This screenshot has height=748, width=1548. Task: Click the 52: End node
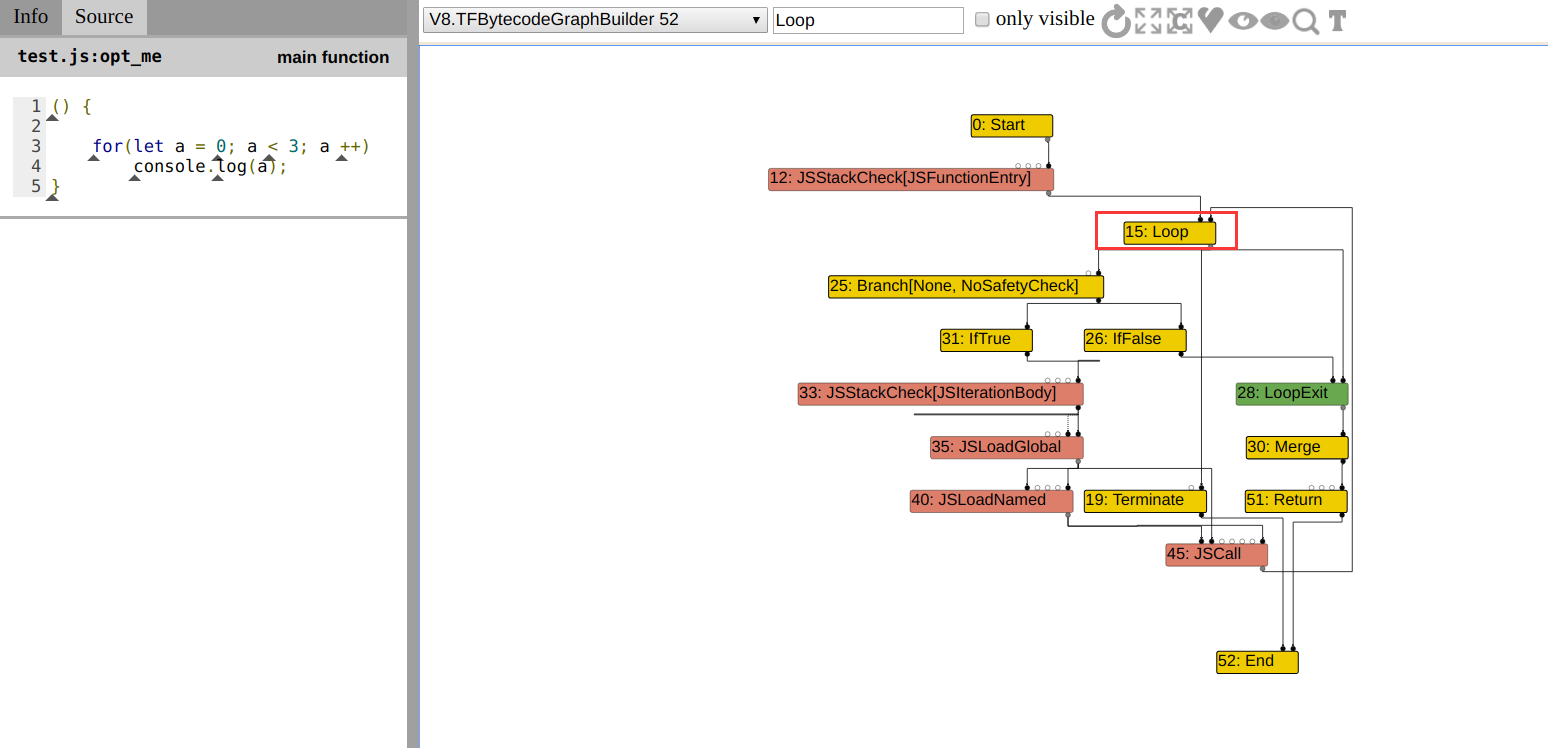[1257, 661]
